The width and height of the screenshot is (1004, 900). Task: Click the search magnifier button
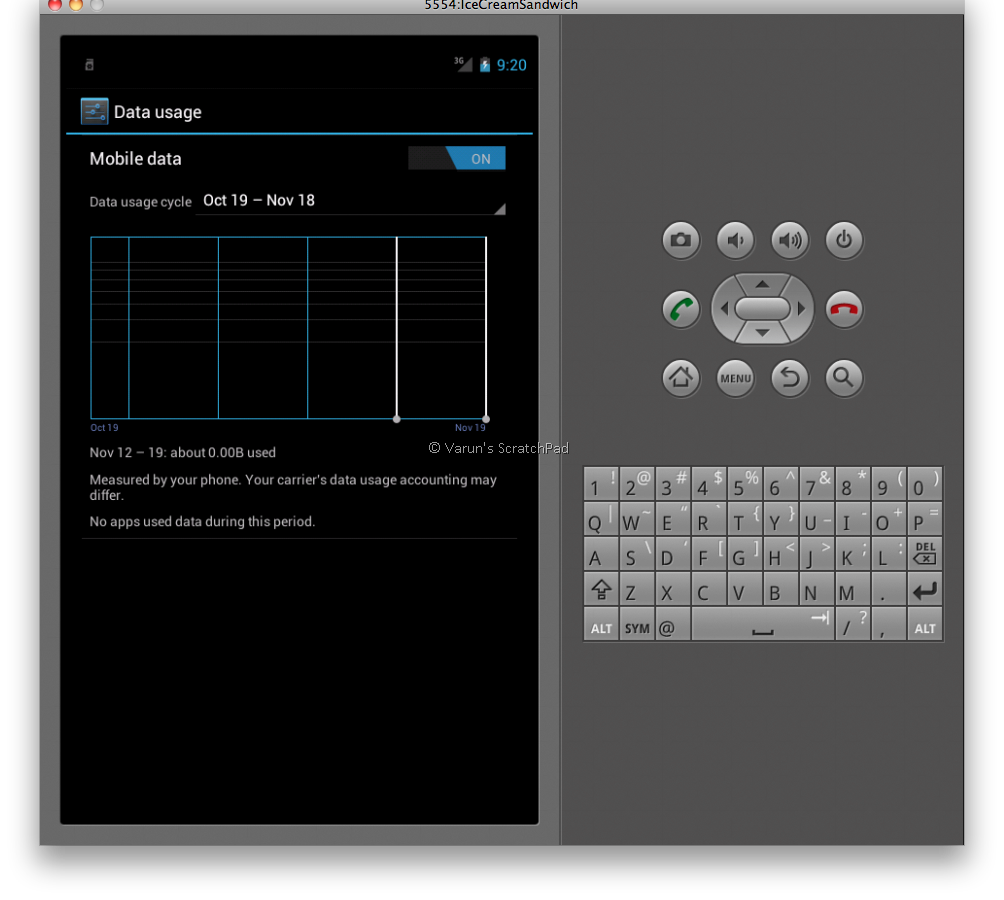844,378
